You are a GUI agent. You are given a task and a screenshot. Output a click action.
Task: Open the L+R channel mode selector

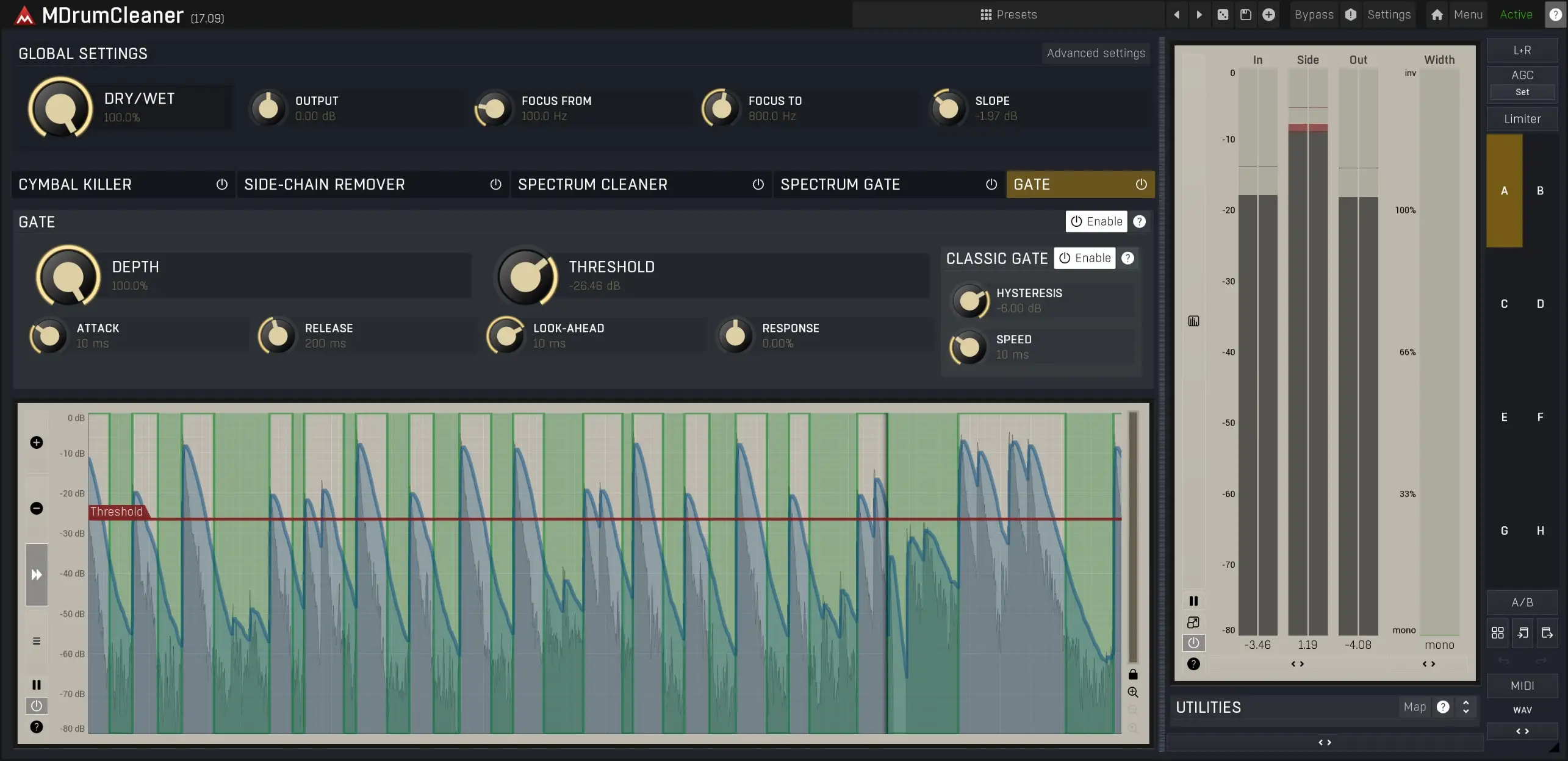[x=1522, y=50]
